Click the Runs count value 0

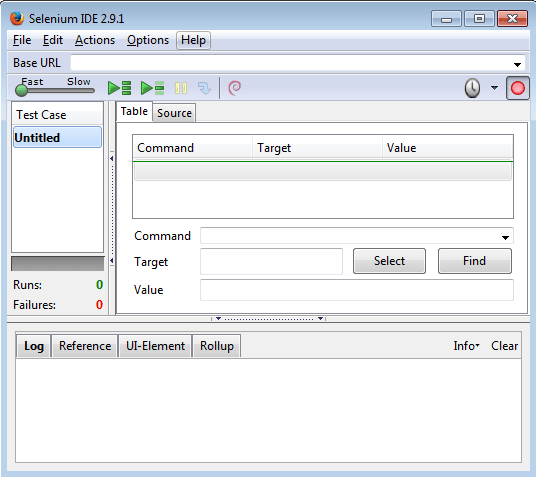coord(99,284)
